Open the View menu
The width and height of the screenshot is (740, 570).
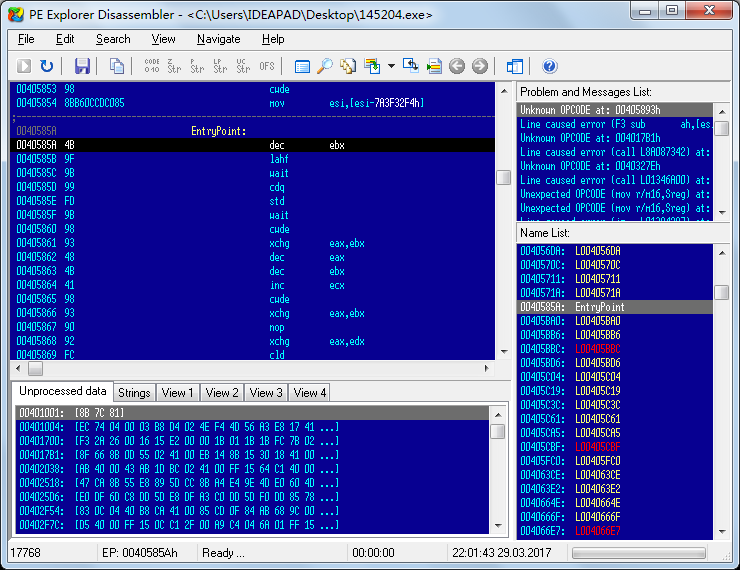click(163, 39)
